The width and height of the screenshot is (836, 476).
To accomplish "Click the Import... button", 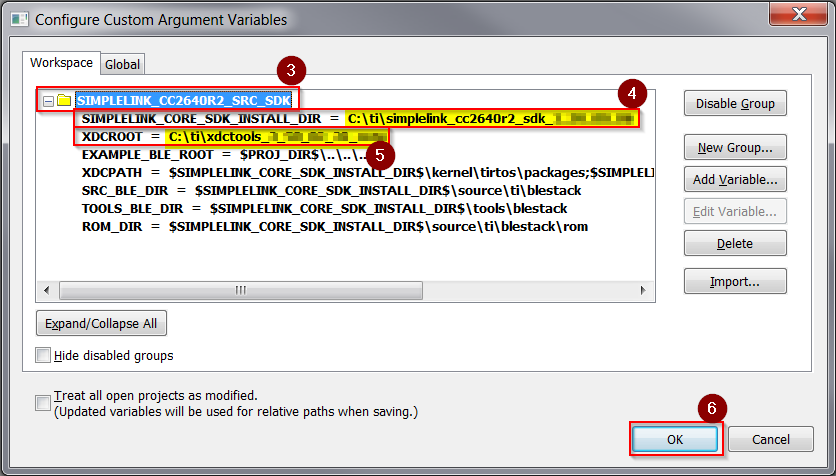I will [735, 281].
